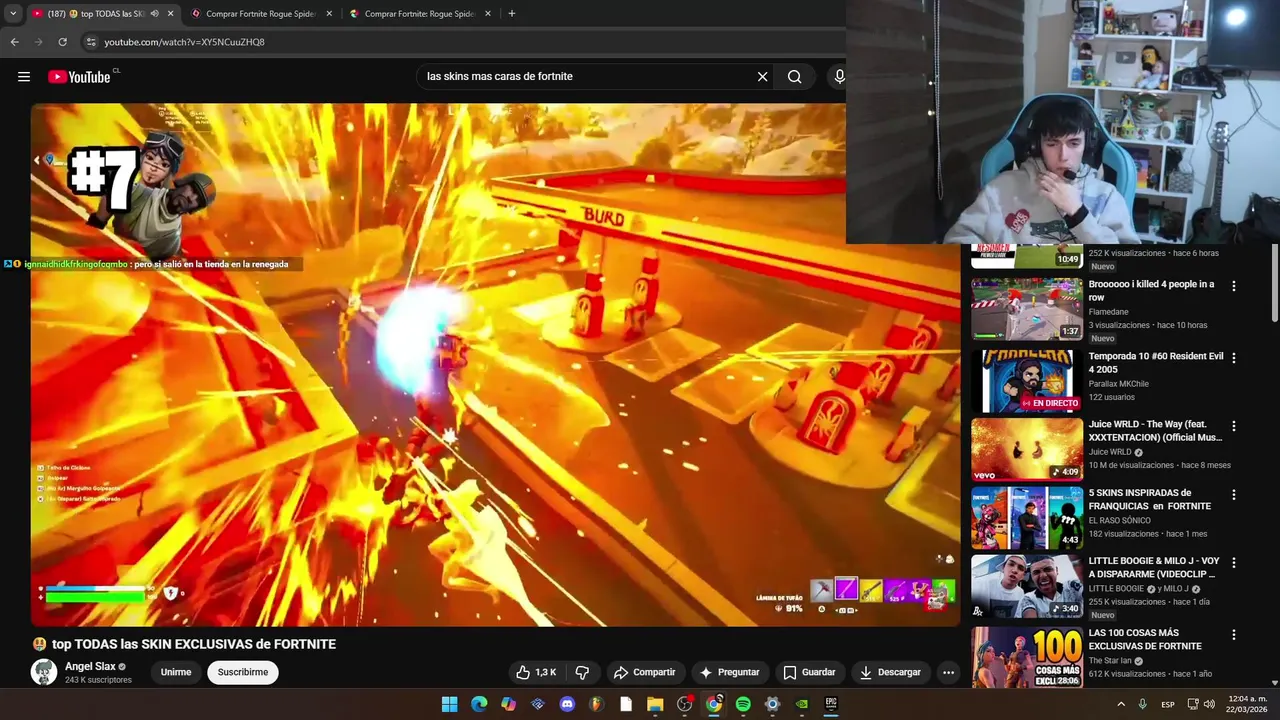The image size is (1280, 720).
Task: Open Windows Start menu
Action: 450,704
